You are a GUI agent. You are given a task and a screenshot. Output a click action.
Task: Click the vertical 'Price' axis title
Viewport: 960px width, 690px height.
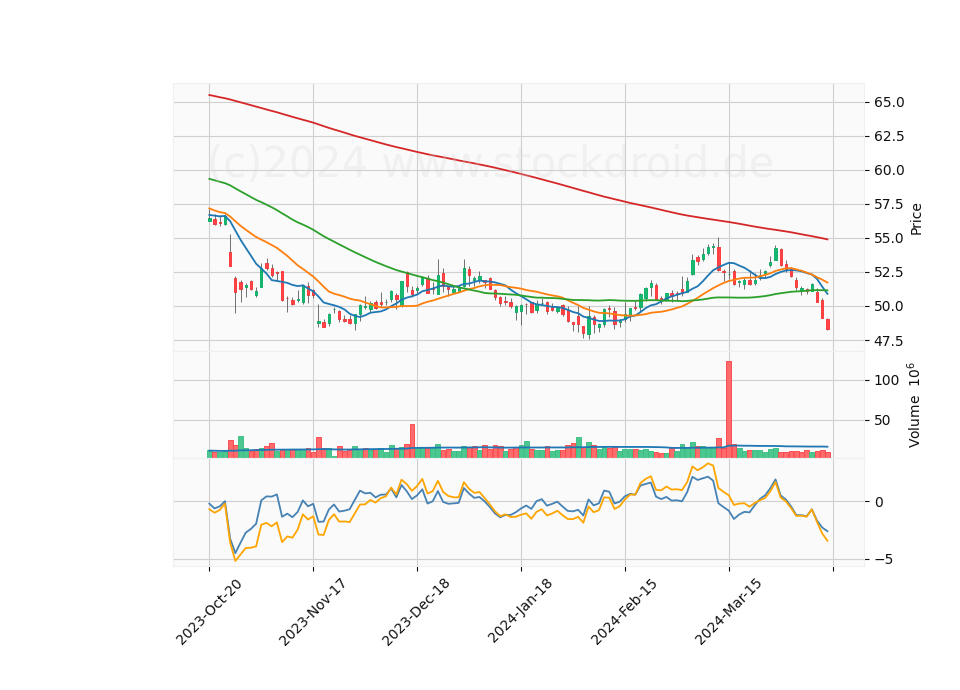point(916,219)
